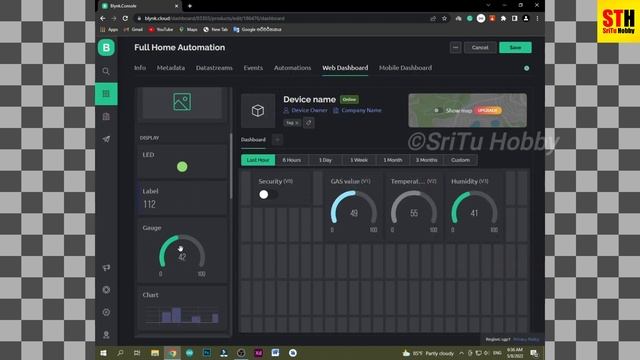This screenshot has height=360, width=640.
Task: Select the templates grid icon in sidebar
Action: pos(106,94)
